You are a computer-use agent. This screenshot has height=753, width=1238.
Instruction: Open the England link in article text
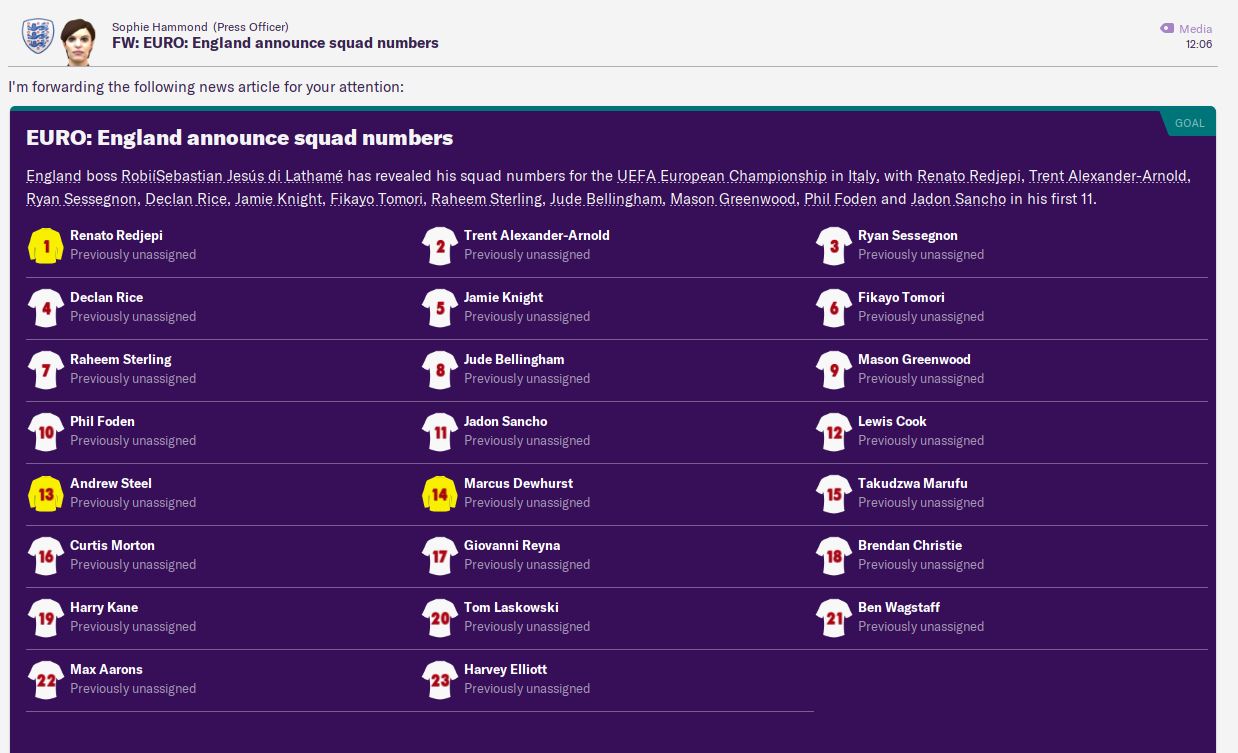point(54,176)
